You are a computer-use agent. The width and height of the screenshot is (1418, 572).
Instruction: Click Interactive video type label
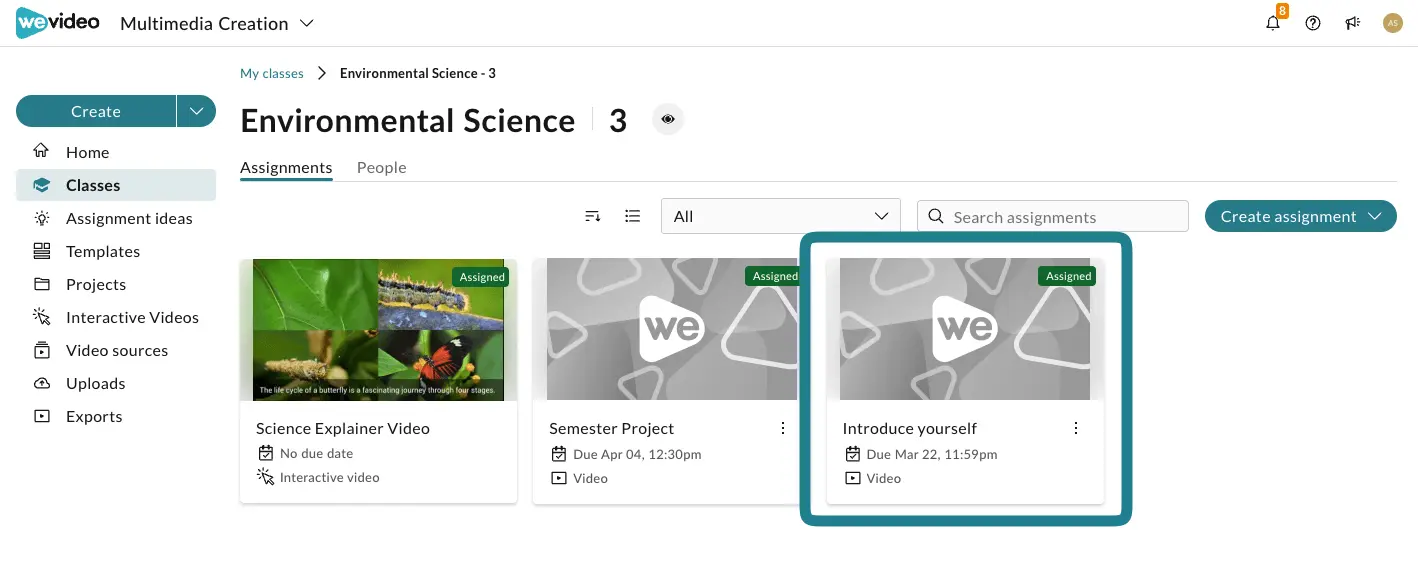[x=330, y=477]
